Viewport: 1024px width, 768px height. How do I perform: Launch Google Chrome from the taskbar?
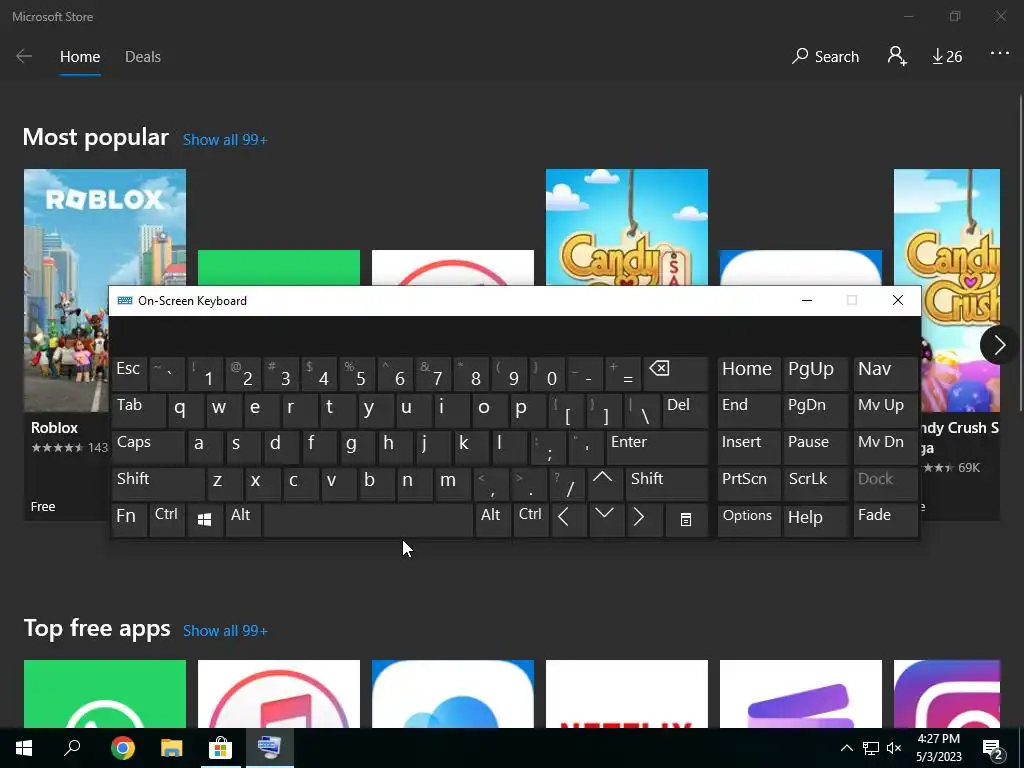click(x=122, y=747)
